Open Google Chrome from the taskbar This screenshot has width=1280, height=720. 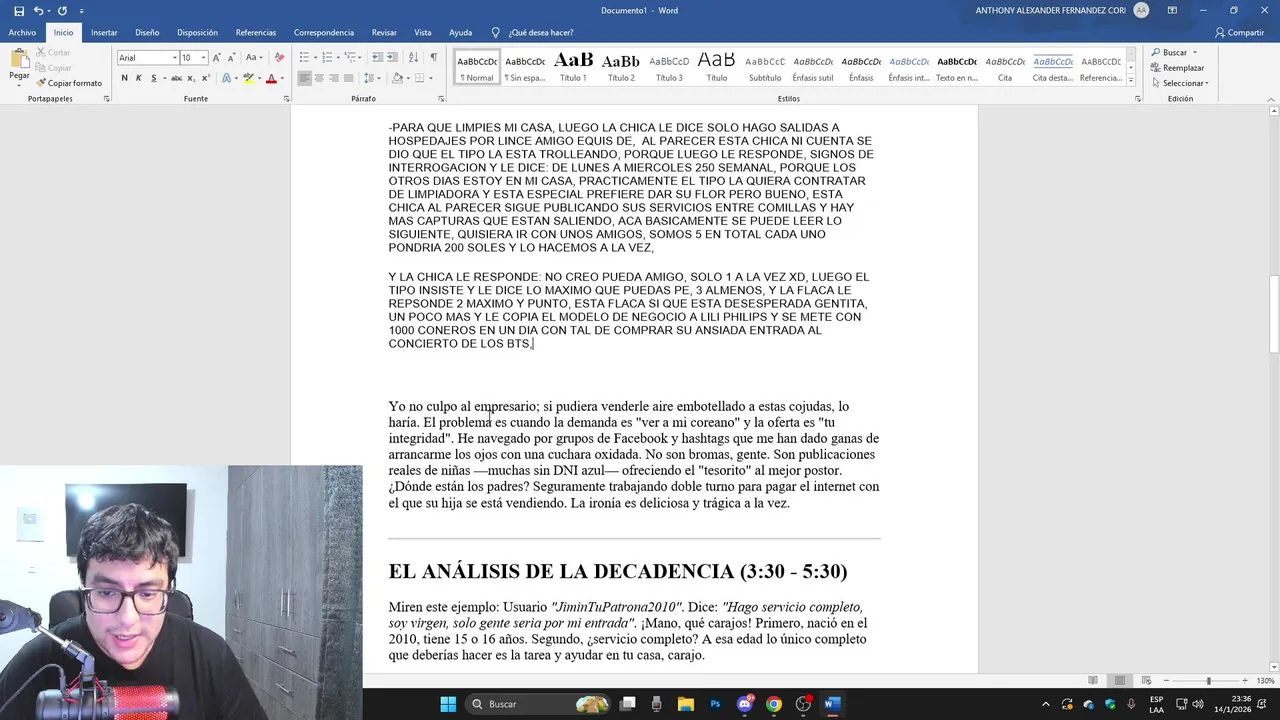click(773, 704)
